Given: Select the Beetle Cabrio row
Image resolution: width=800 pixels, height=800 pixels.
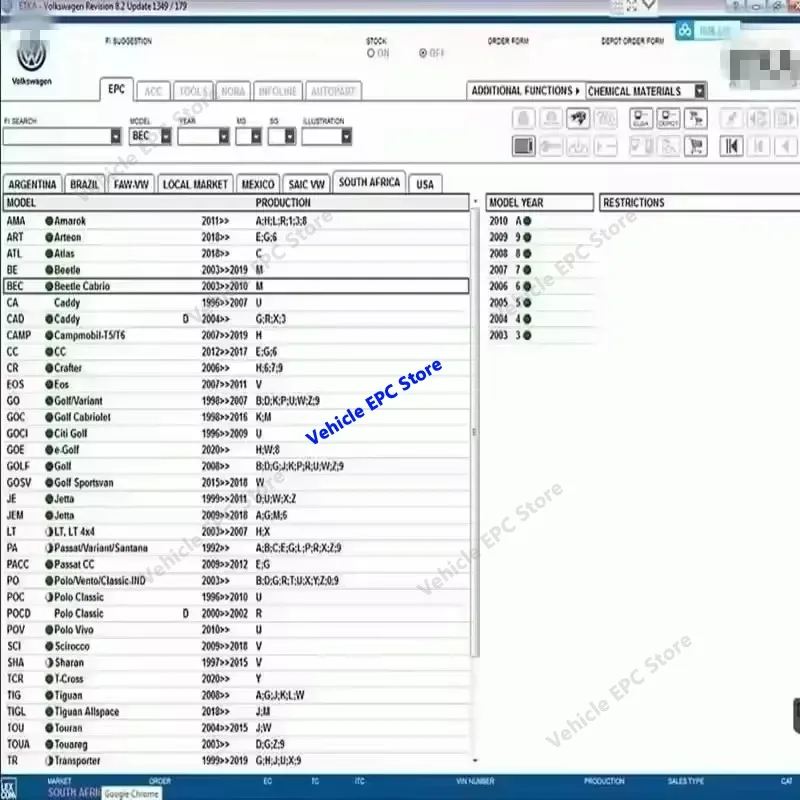Looking at the screenshot, I should click(x=236, y=286).
